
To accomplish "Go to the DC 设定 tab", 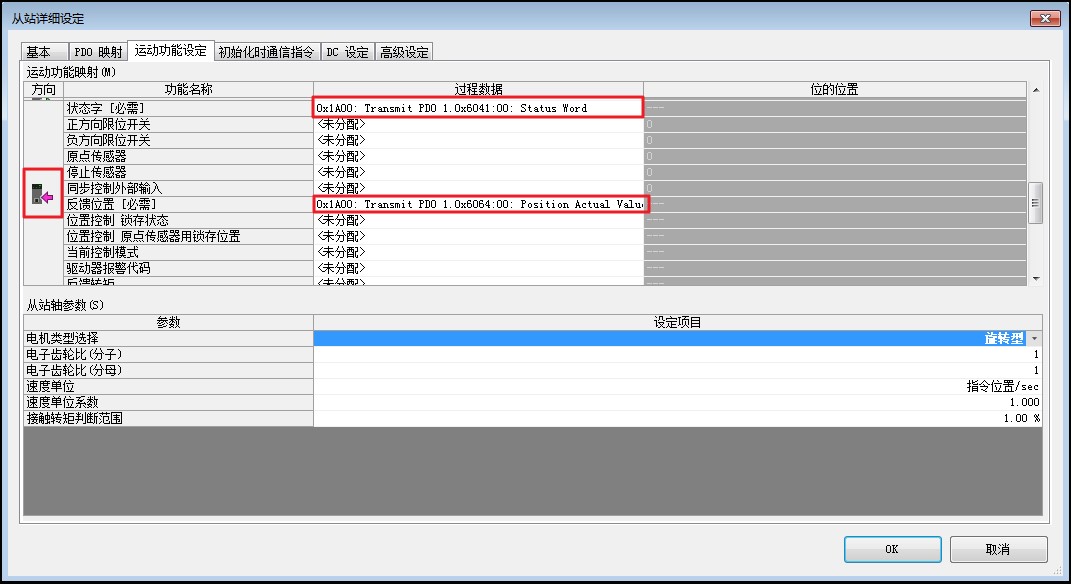I will pyautogui.click(x=347, y=52).
